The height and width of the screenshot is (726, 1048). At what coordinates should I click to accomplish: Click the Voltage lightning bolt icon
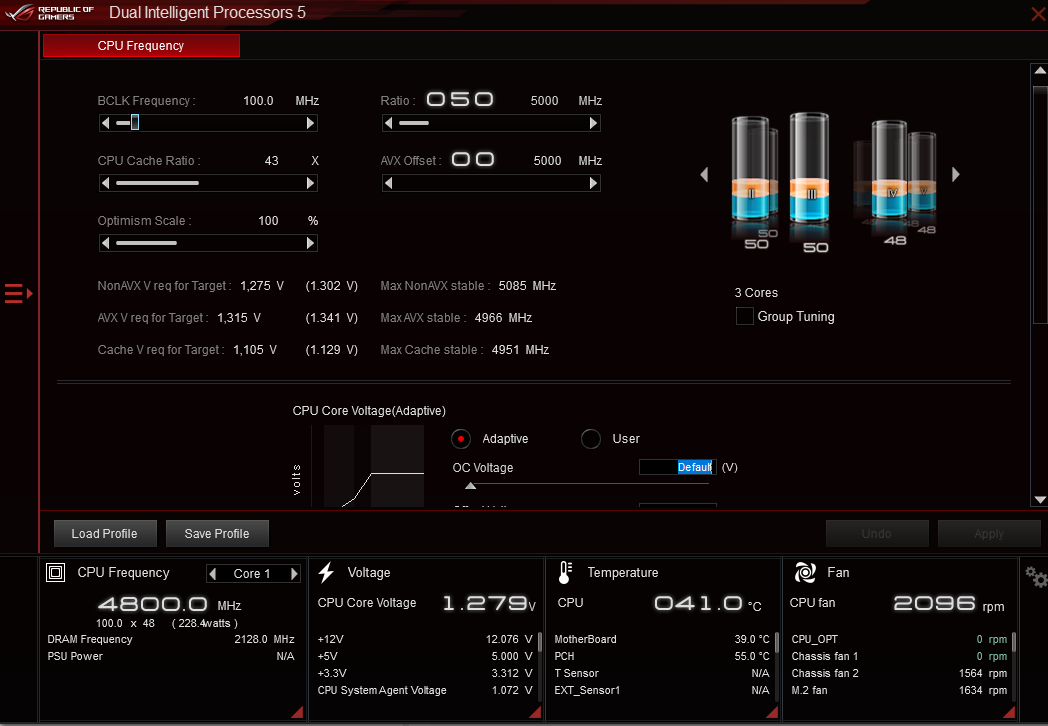click(x=326, y=572)
